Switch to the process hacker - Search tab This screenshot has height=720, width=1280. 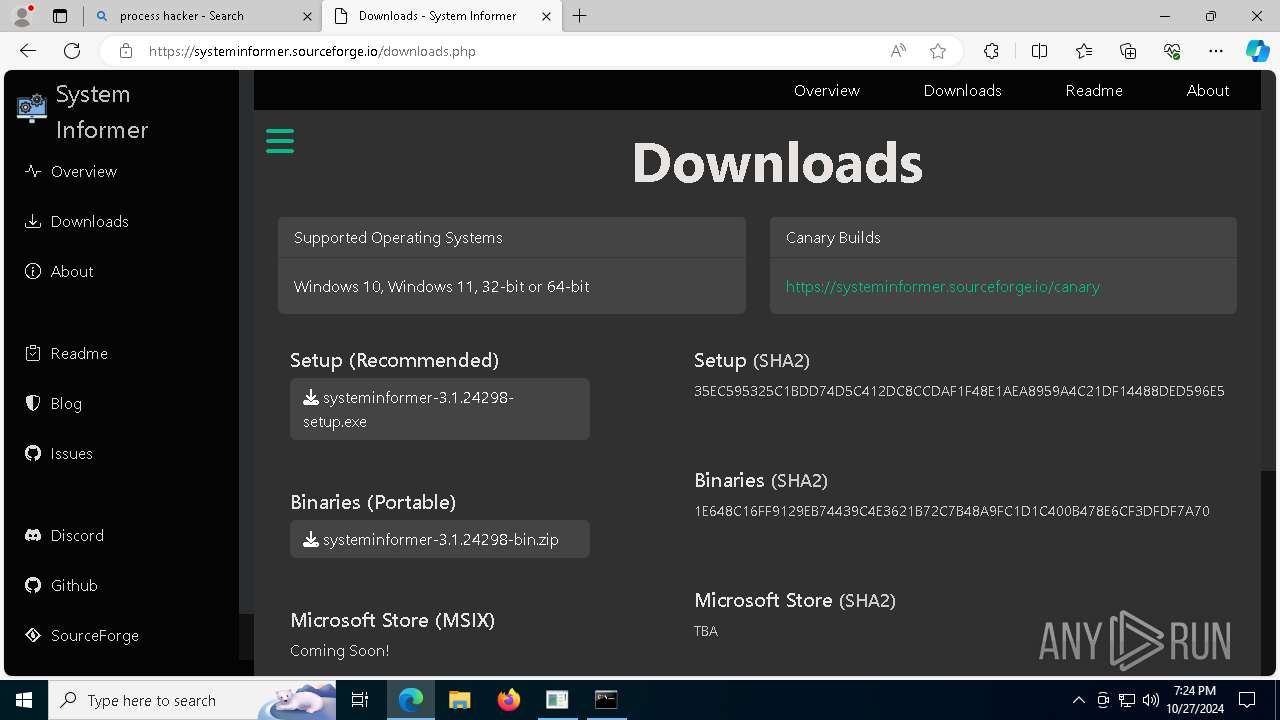[202, 16]
